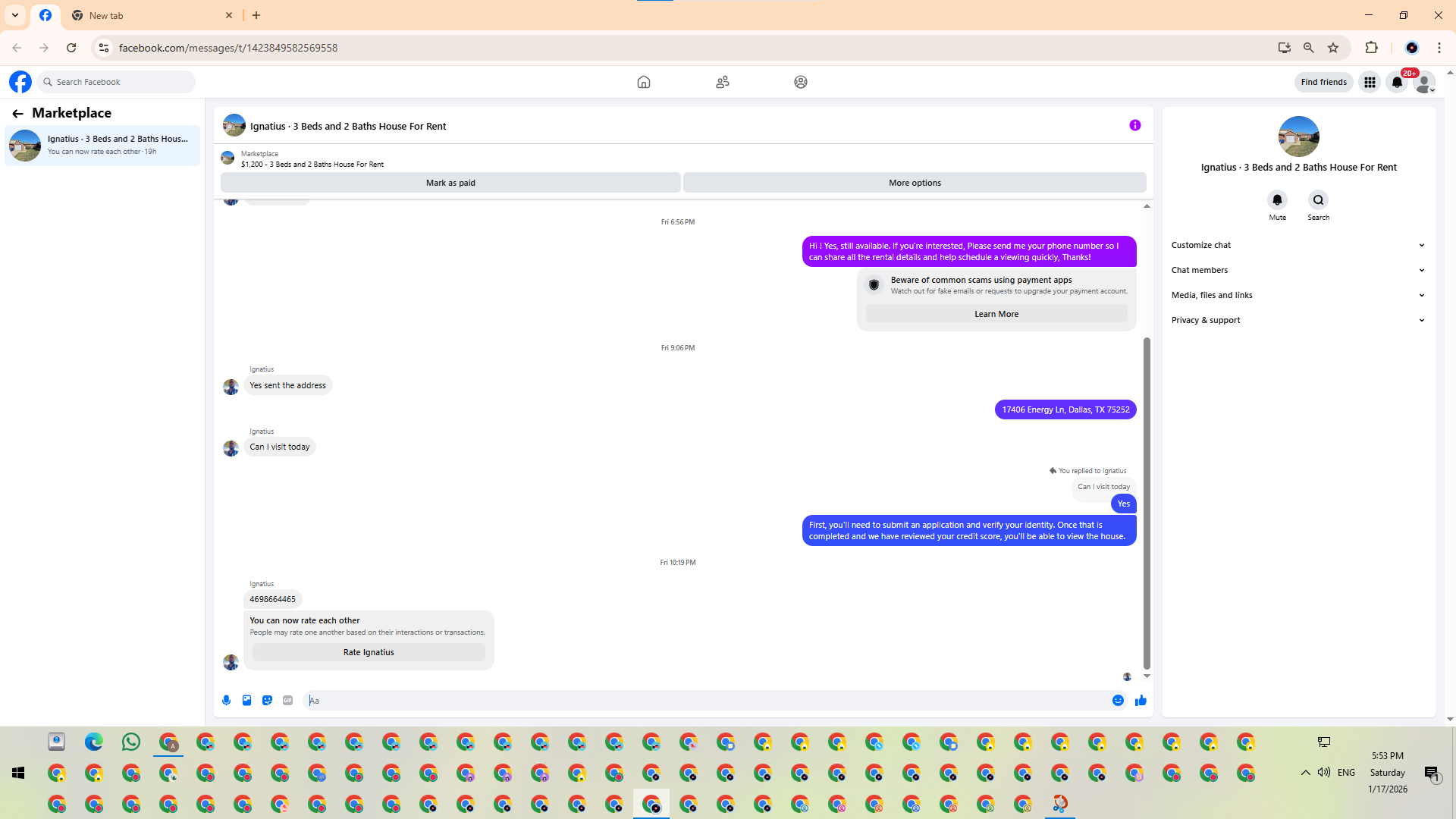Image resolution: width=1456 pixels, height=819 pixels.
Task: Click the message input field
Action: pos(705,701)
